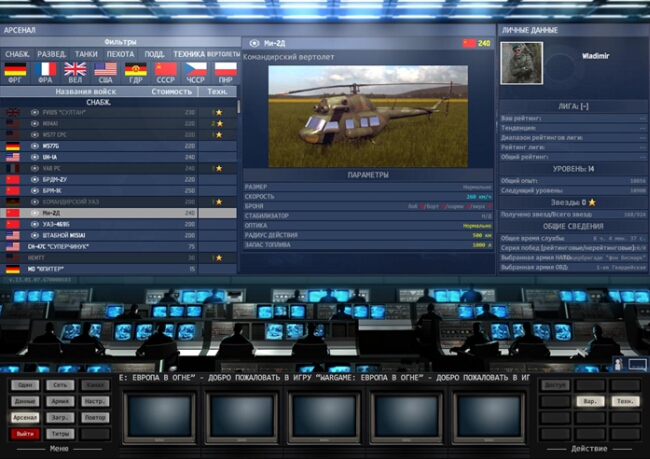Filter units by the ГДР flag
The height and width of the screenshot is (459, 650).
(x=136, y=69)
